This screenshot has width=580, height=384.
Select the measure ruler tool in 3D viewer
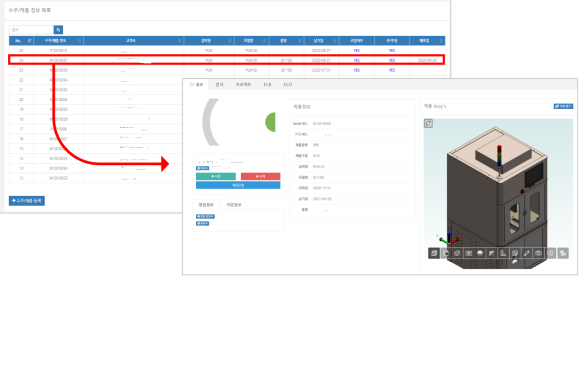pos(503,253)
